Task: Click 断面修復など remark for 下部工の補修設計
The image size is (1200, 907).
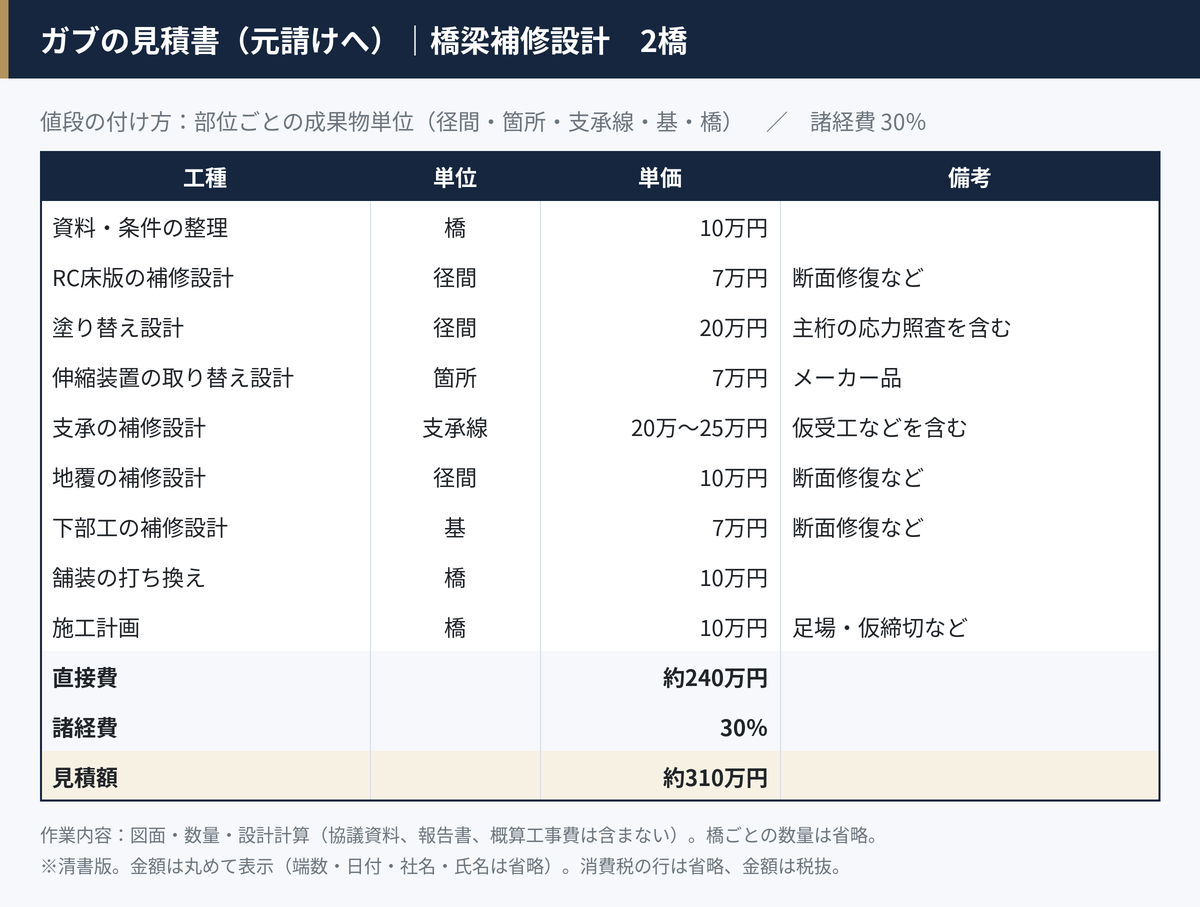Action: [858, 528]
